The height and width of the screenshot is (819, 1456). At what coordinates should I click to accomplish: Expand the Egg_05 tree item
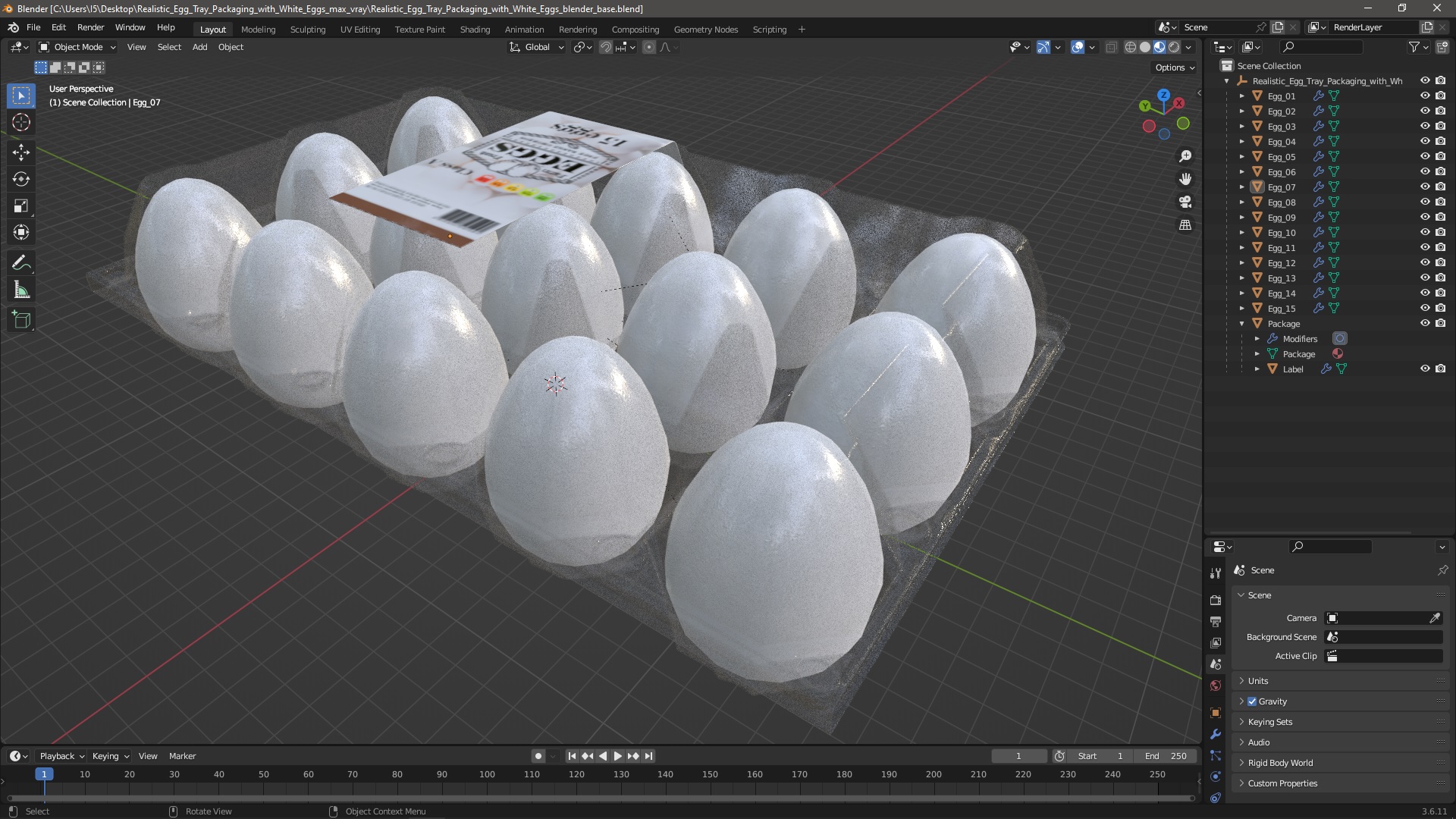coord(1241,157)
